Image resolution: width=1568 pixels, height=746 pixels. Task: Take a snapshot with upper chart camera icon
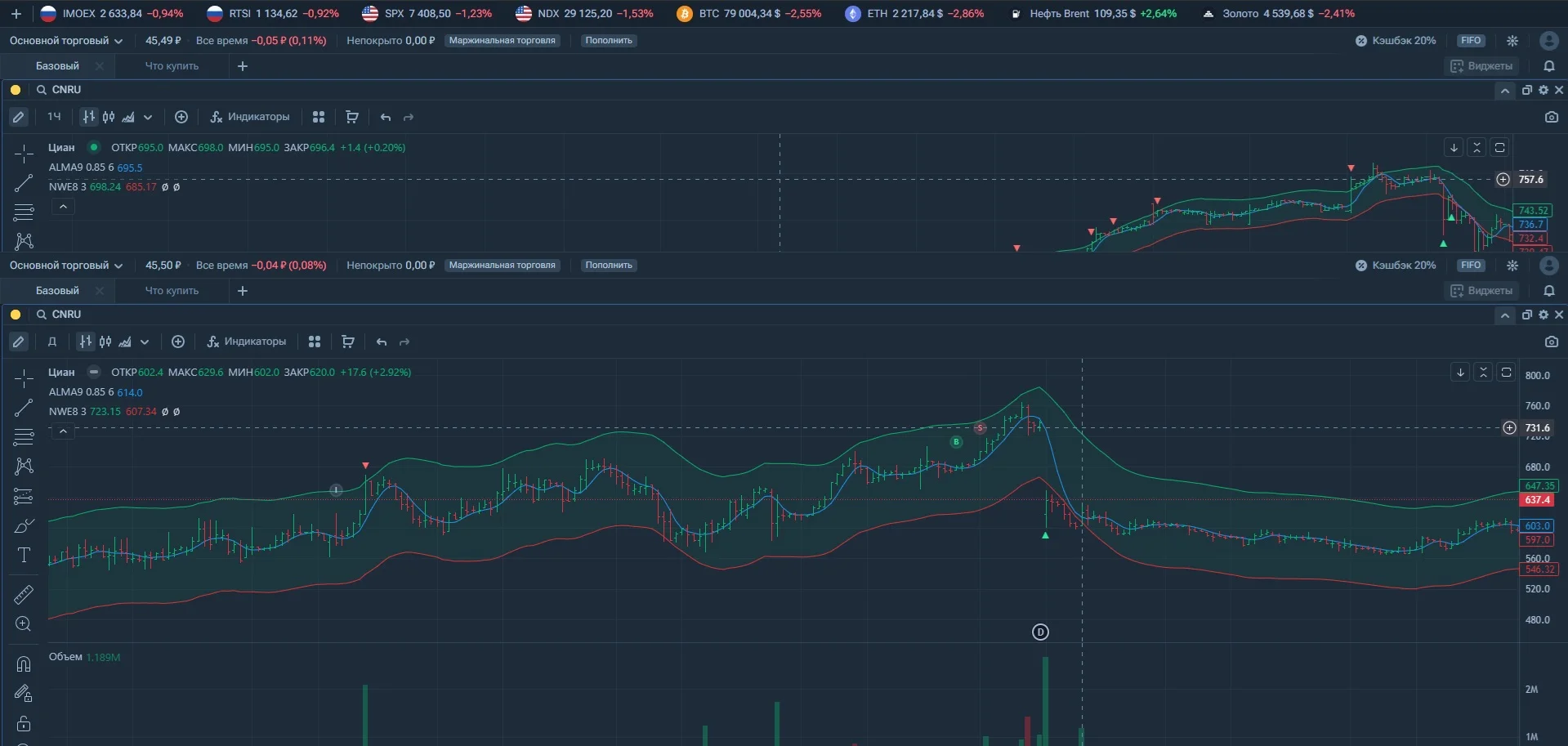coord(1551,117)
